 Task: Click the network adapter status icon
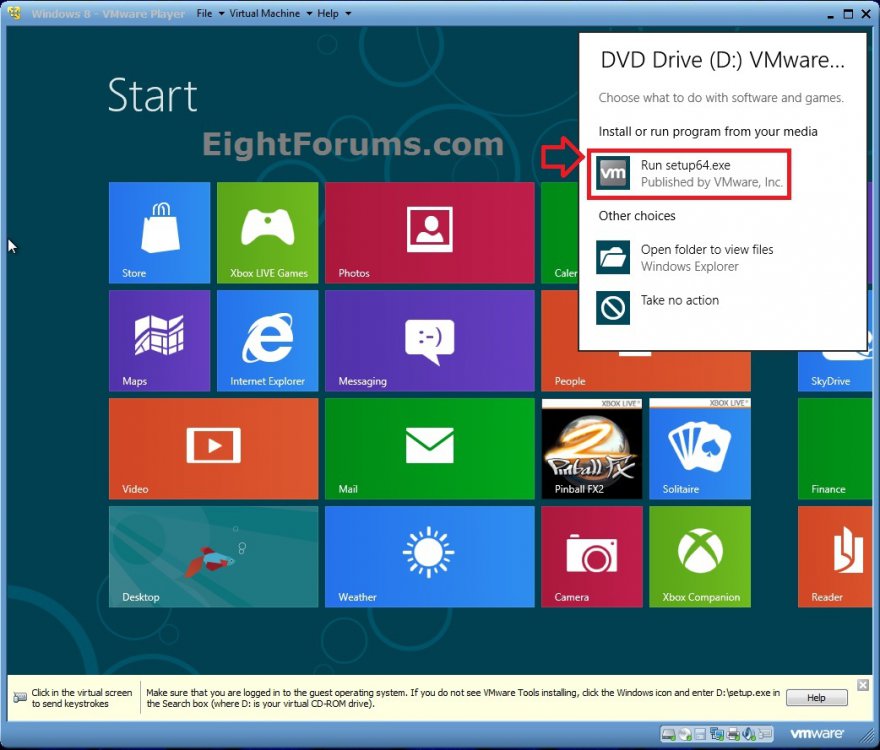[x=717, y=734]
